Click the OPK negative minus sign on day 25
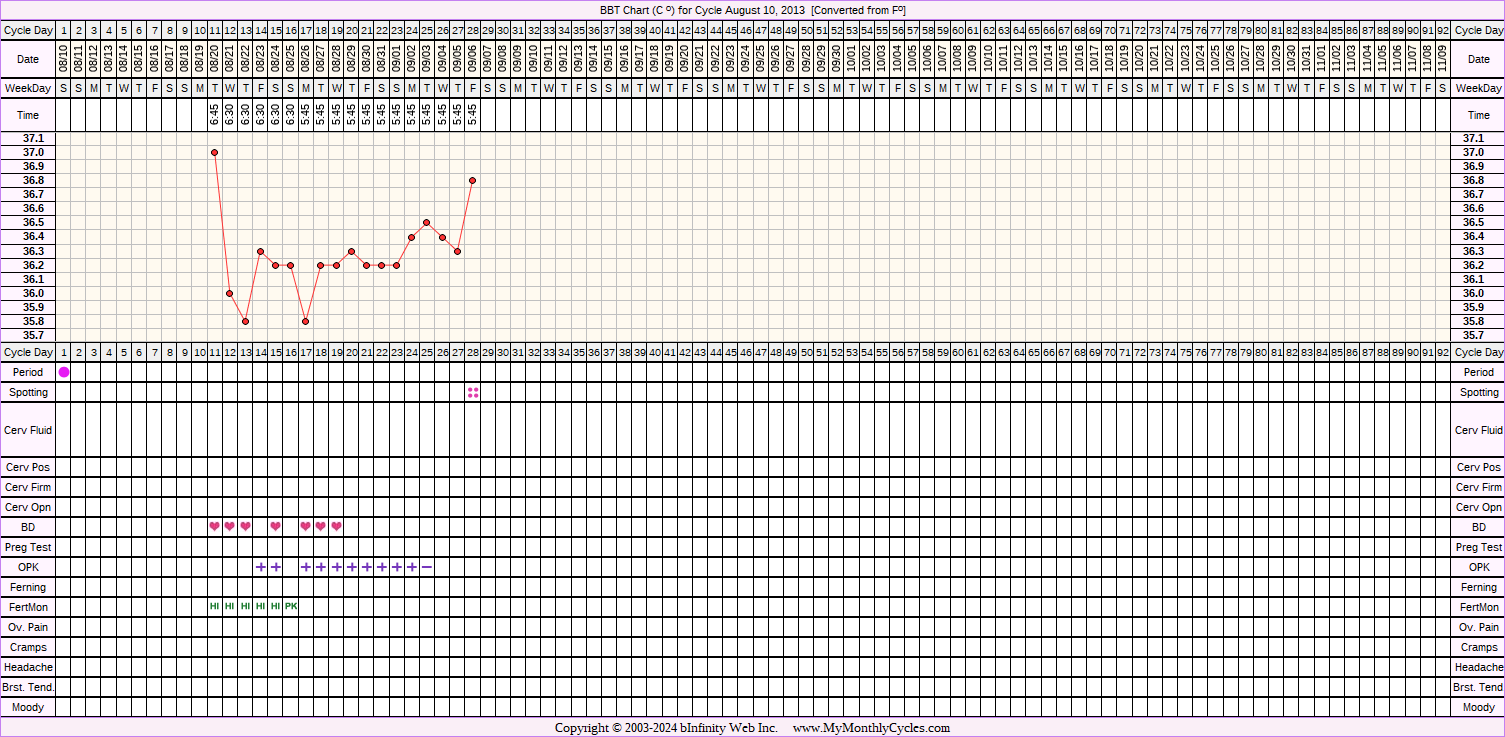Viewport: 1505px width, 737px height. tap(427, 567)
